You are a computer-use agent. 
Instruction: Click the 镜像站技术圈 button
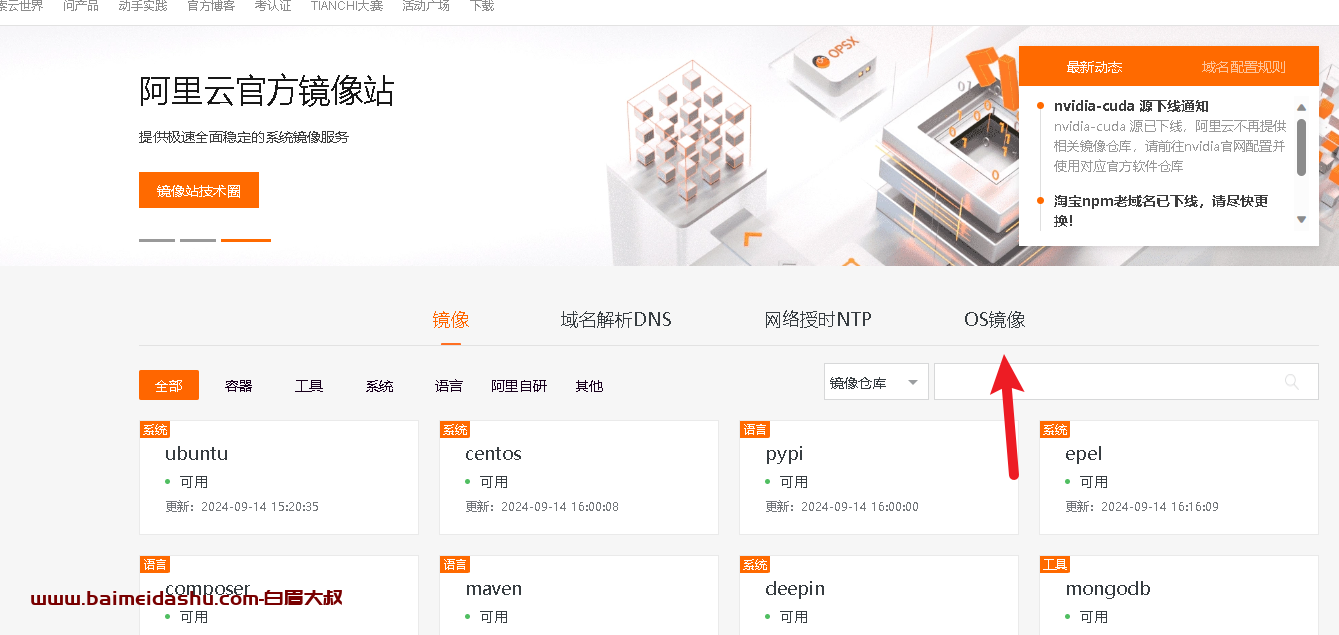[199, 190]
